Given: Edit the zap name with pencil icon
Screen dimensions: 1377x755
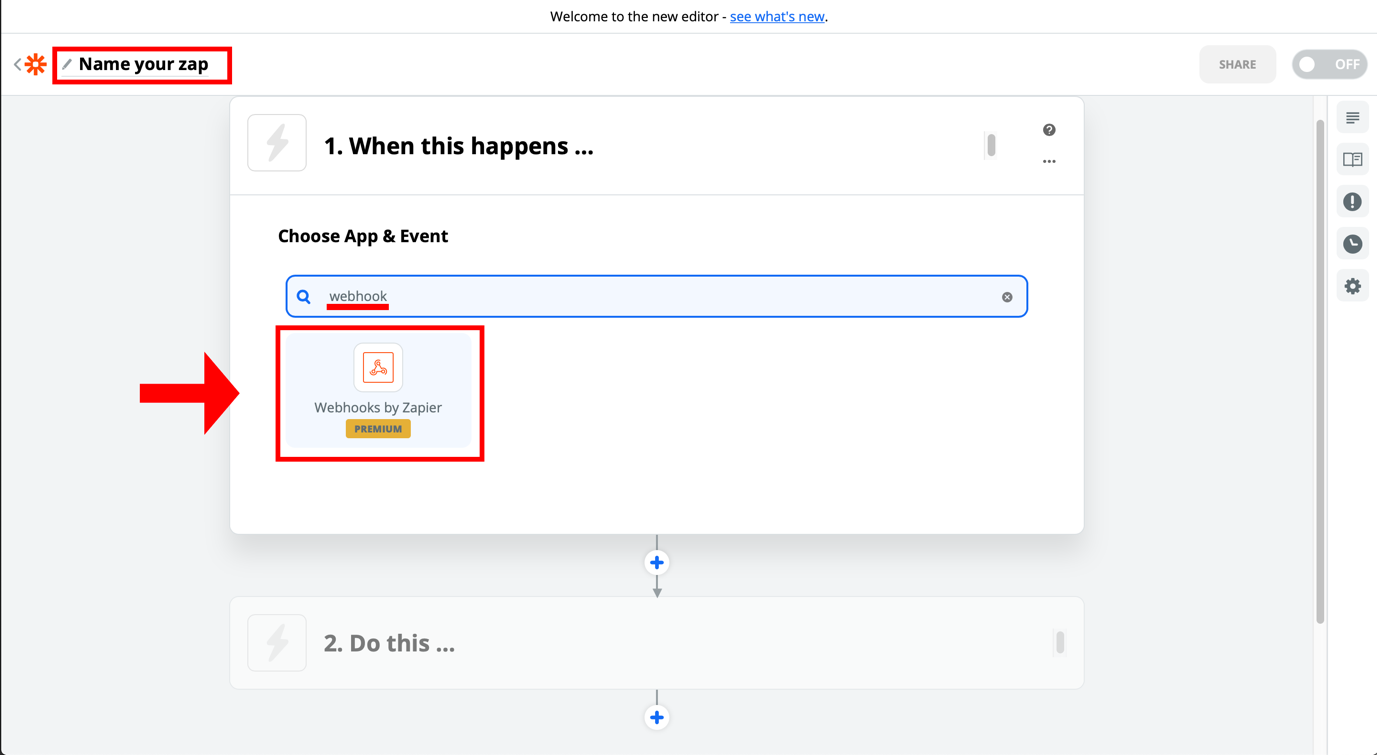Looking at the screenshot, I should point(67,64).
